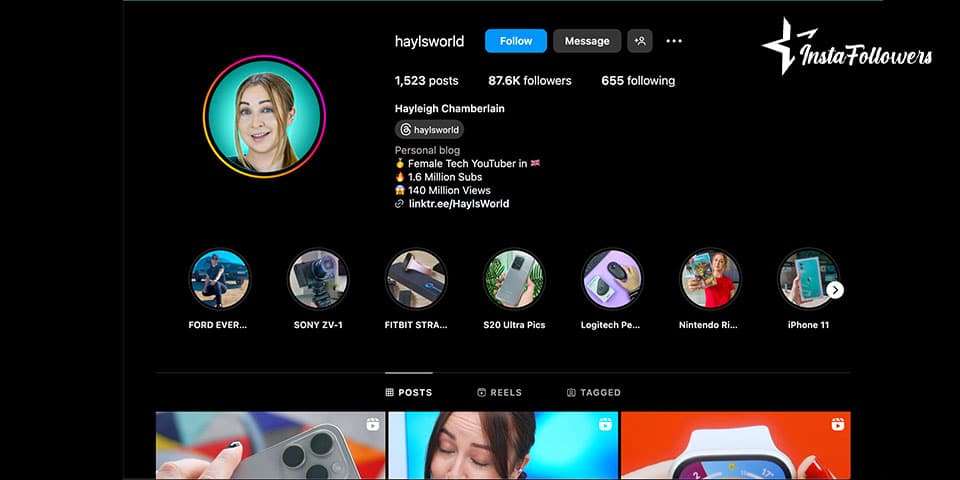Switch to the REELS tab
This screenshot has height=480, width=960.
(500, 392)
